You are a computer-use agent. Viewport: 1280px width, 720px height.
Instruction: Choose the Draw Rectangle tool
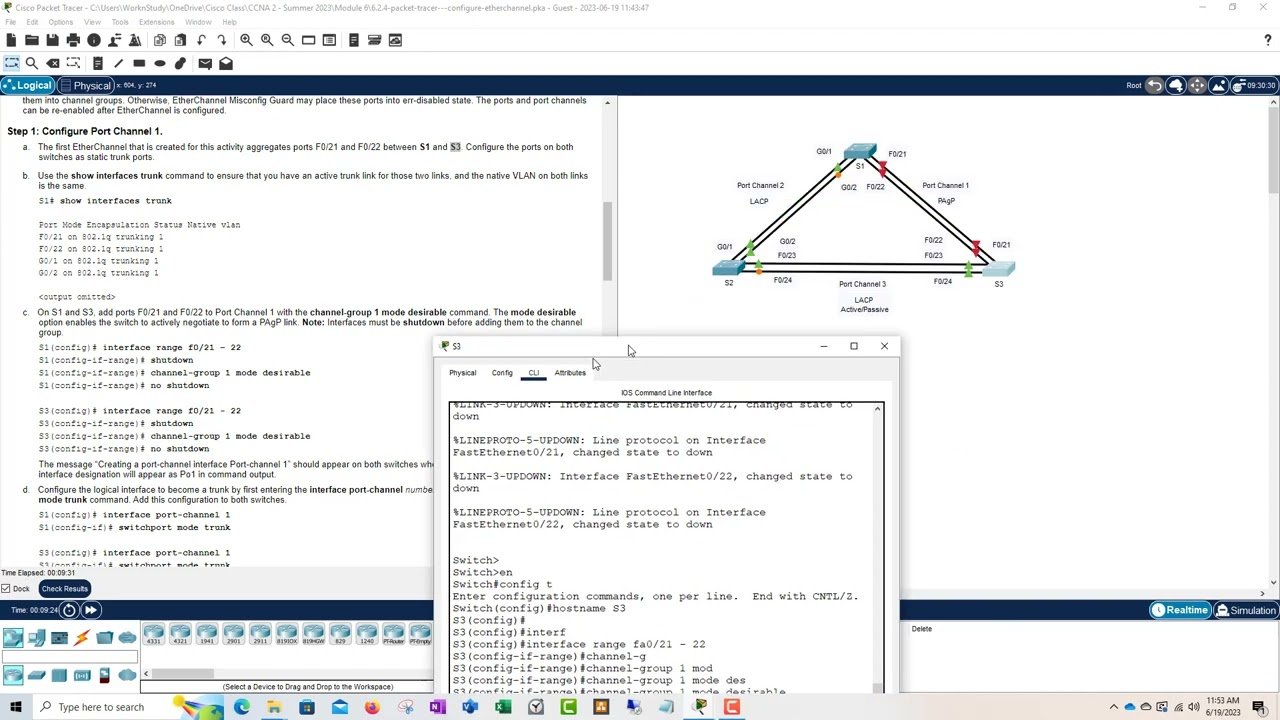point(139,63)
